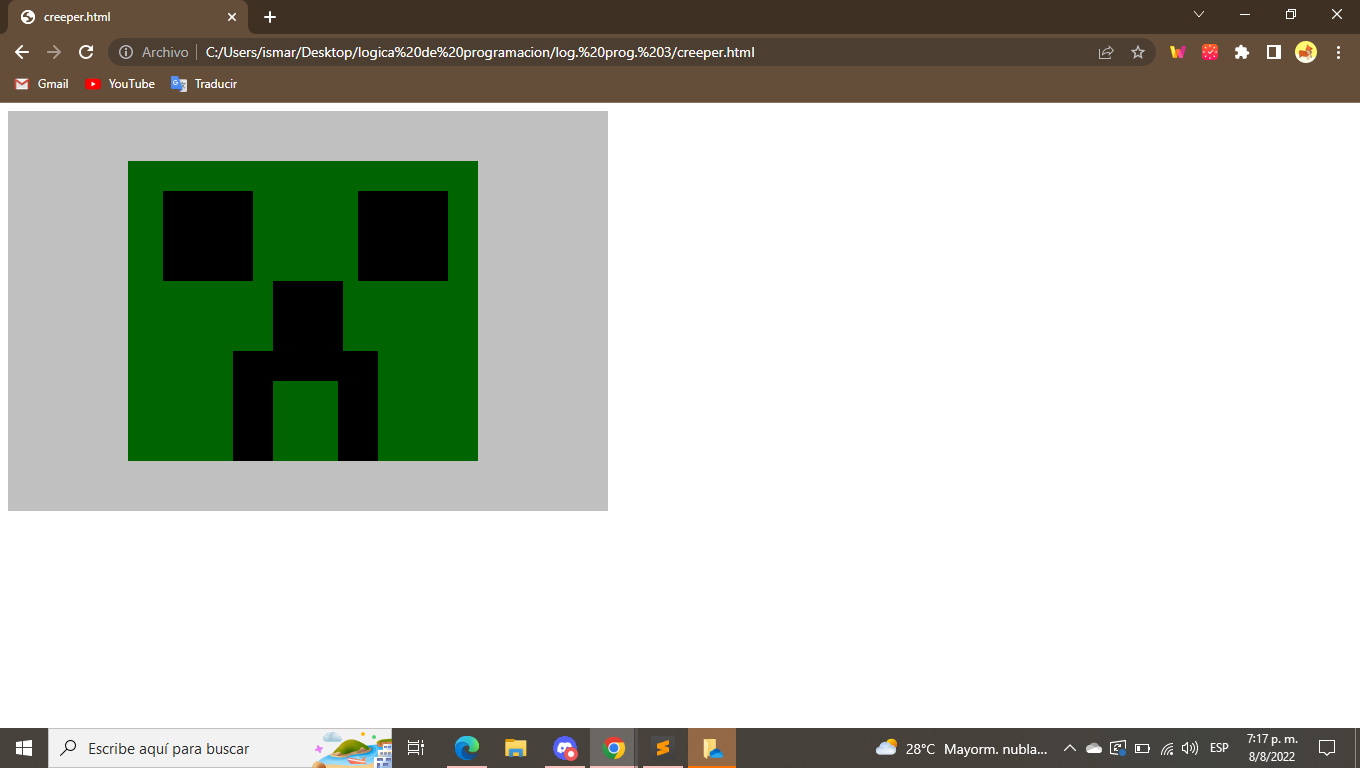
Task: Open the yellow W extension icon
Action: coord(1178,52)
